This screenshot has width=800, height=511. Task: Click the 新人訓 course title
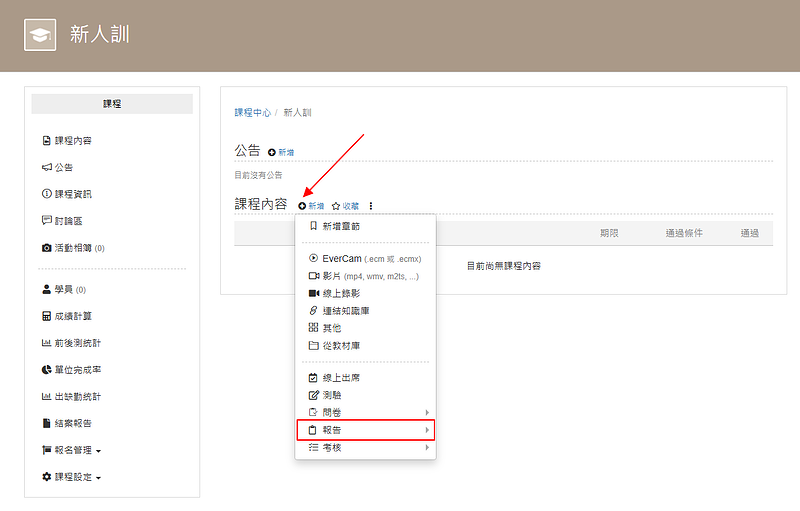pyautogui.click(x=100, y=35)
